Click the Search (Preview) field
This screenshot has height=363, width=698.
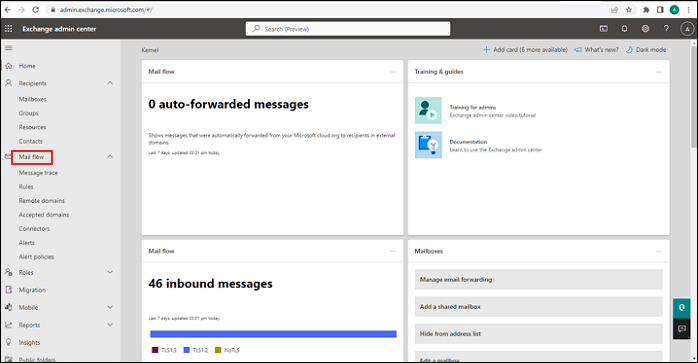click(348, 29)
